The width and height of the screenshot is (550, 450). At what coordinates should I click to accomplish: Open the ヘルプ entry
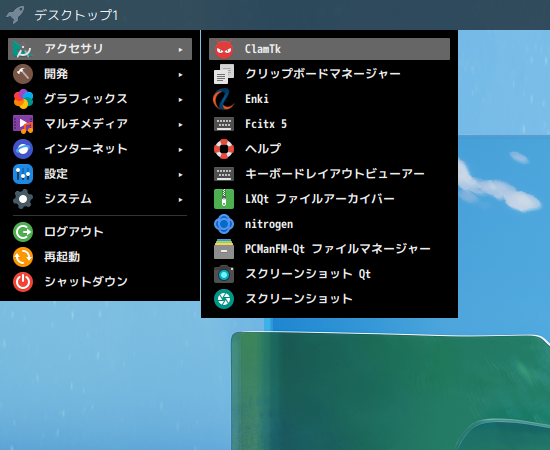[329, 149]
